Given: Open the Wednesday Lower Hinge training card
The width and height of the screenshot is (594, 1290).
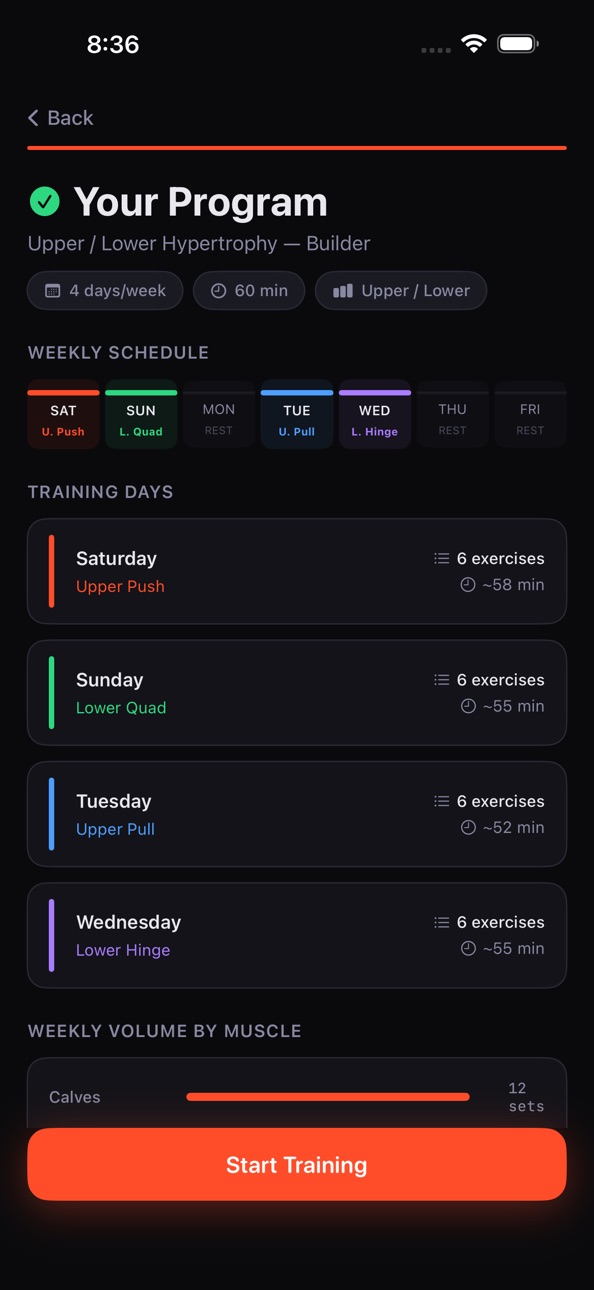Looking at the screenshot, I should pyautogui.click(x=297, y=935).
